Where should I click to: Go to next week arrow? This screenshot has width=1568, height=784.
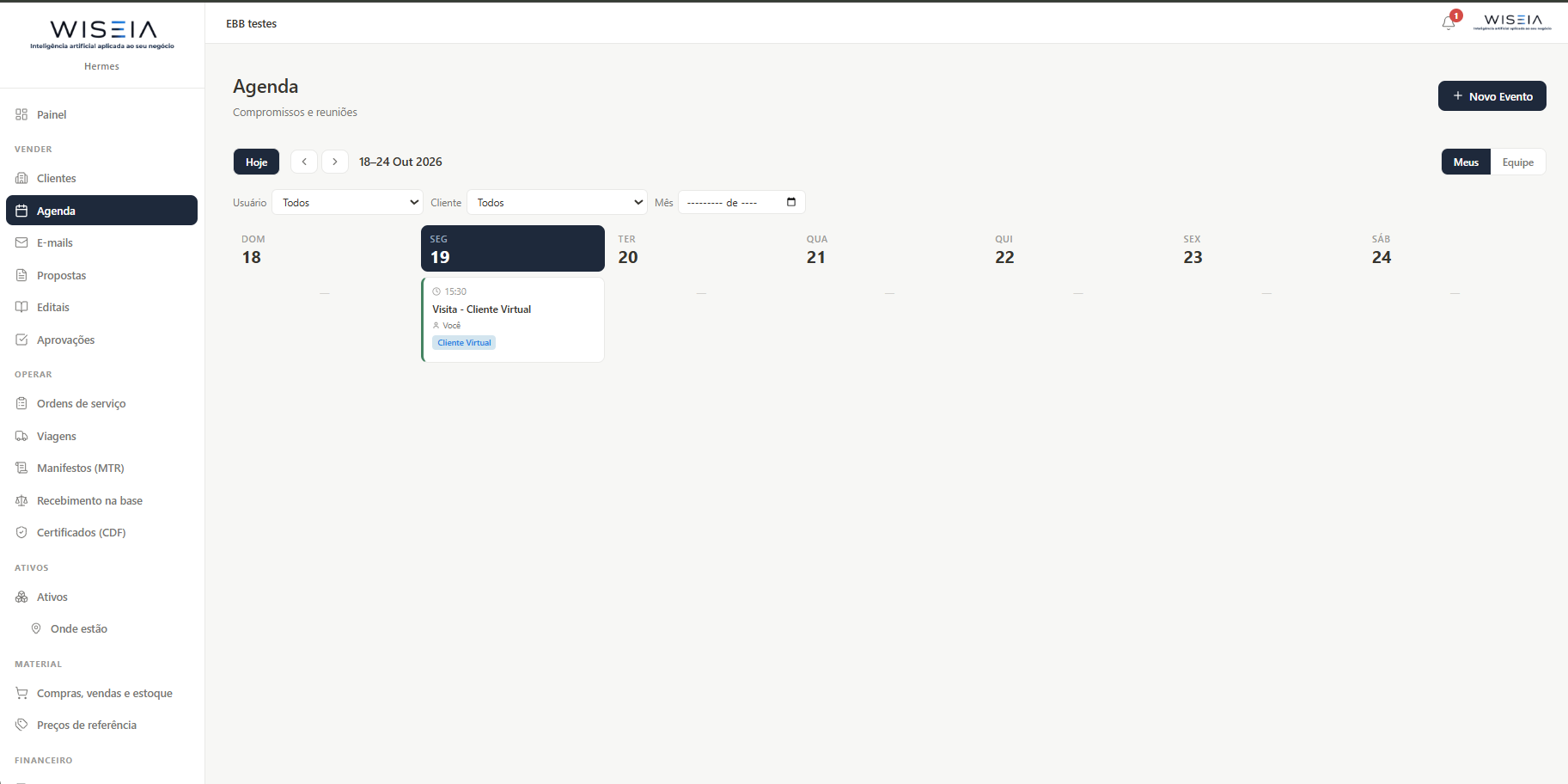coord(335,162)
